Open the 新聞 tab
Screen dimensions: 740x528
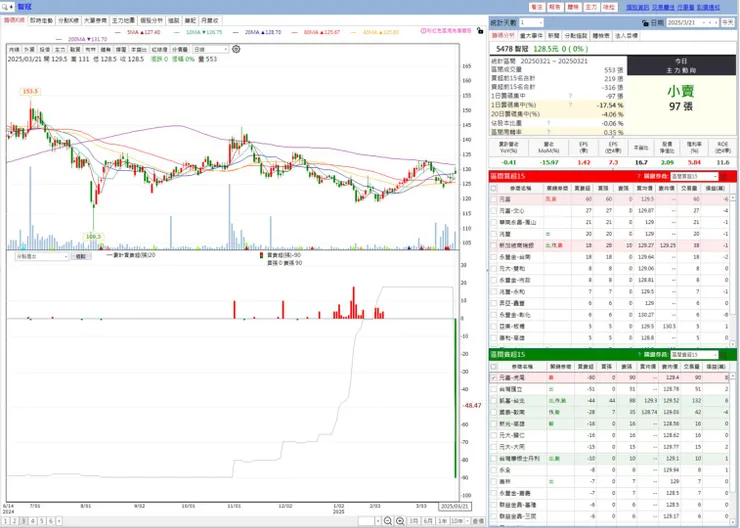coord(554,36)
